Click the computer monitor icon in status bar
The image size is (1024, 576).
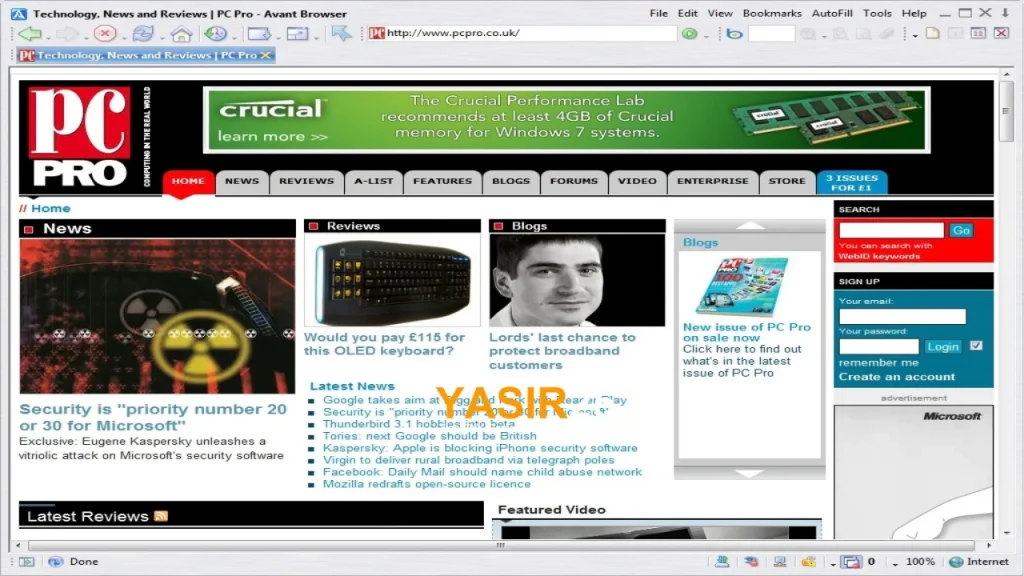click(780, 561)
